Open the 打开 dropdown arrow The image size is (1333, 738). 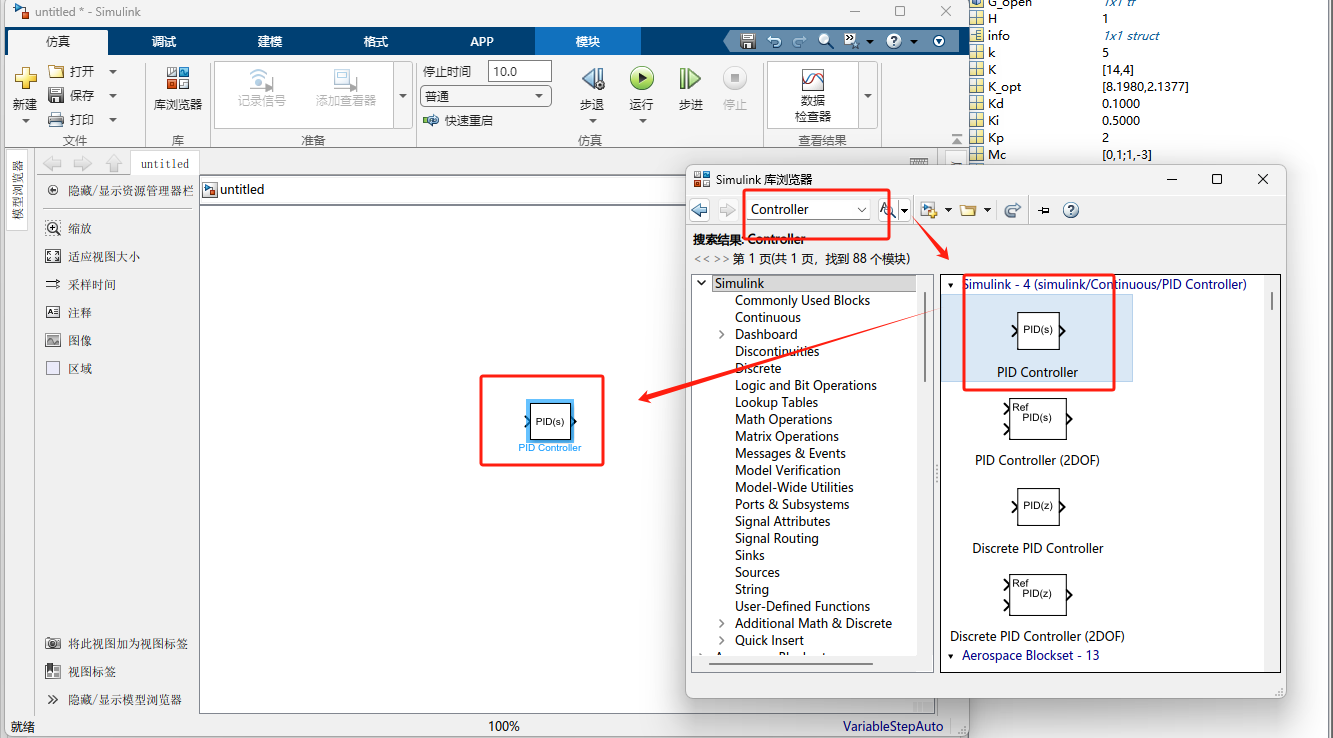click(113, 72)
